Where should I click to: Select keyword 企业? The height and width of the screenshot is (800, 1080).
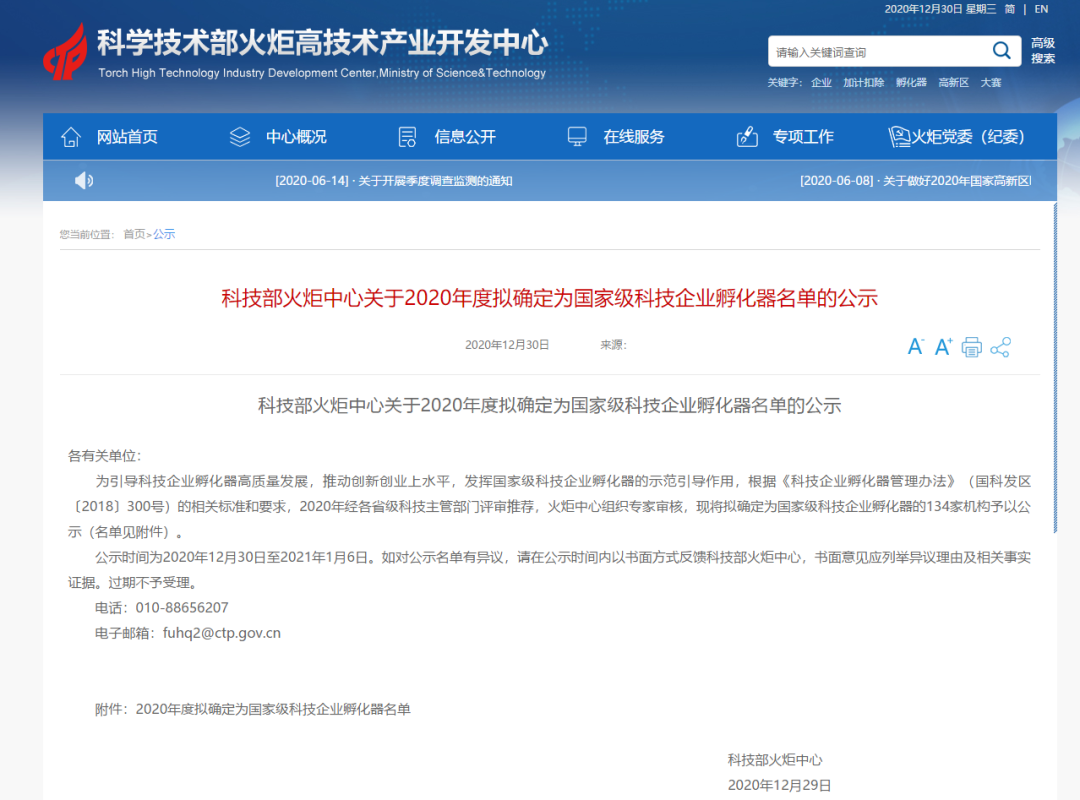coord(821,83)
